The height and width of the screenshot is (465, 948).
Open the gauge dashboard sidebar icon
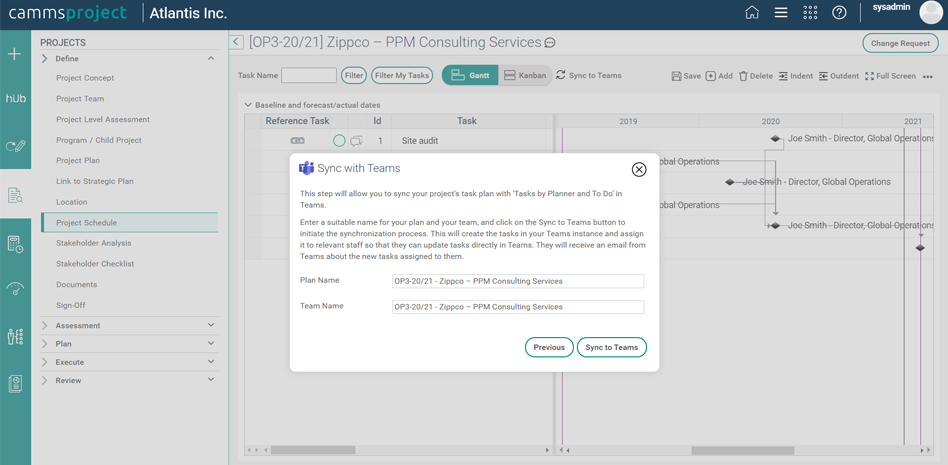point(15,288)
